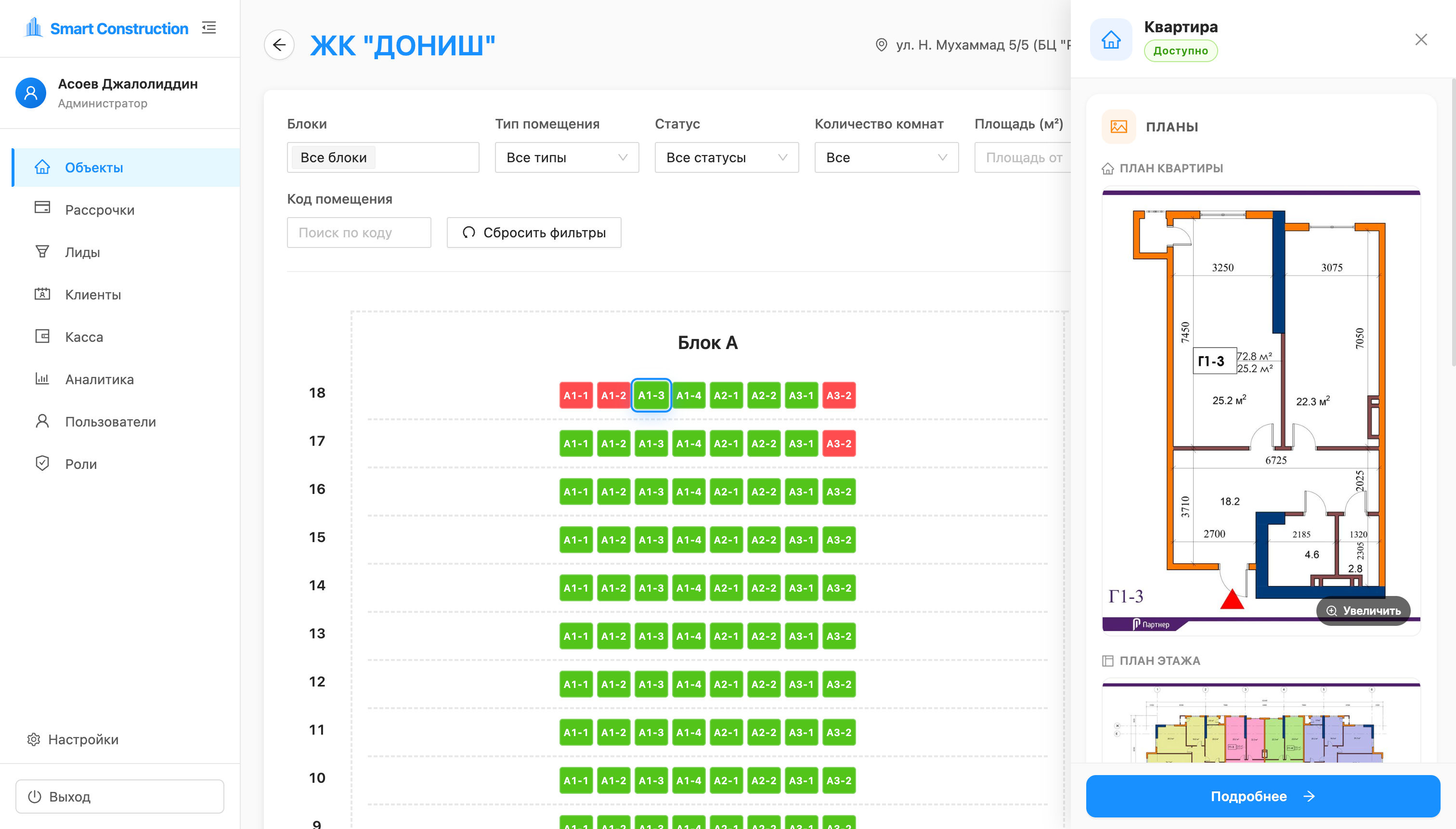Select unit A1-1 on floor 18
The image size is (1456, 829).
click(x=576, y=395)
